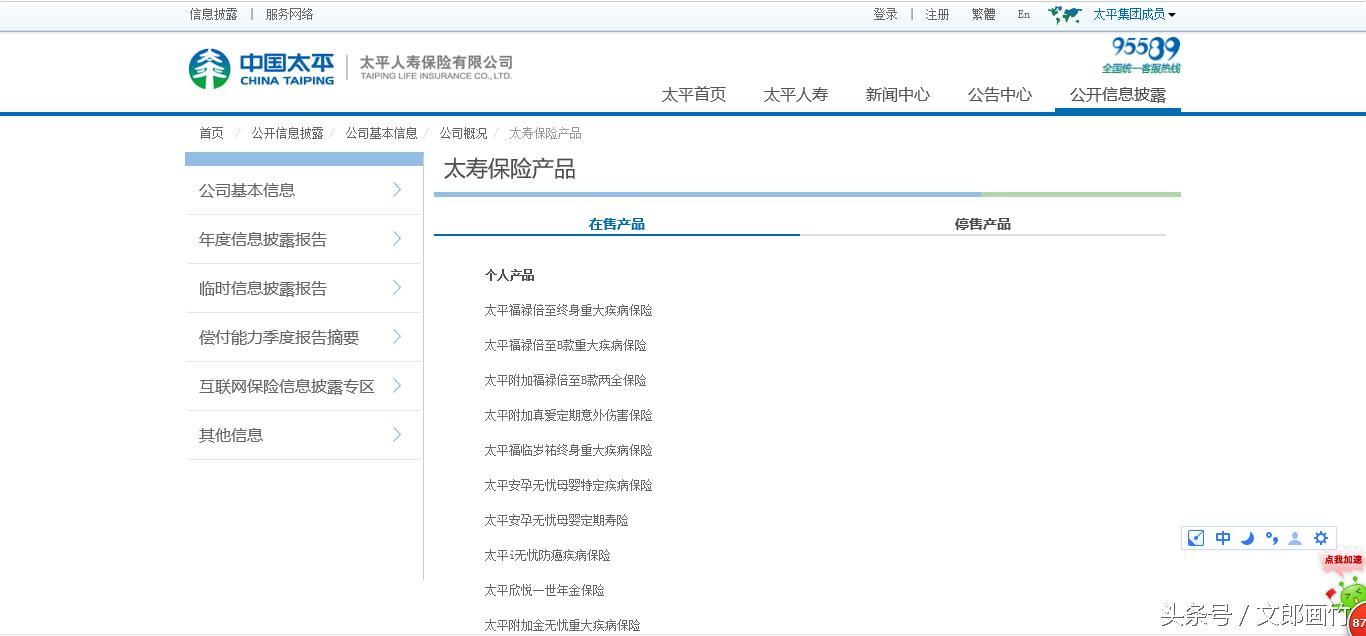Click the 中 Chinese conversion icon in the widget
The width and height of the screenshot is (1366, 636).
[1222, 538]
